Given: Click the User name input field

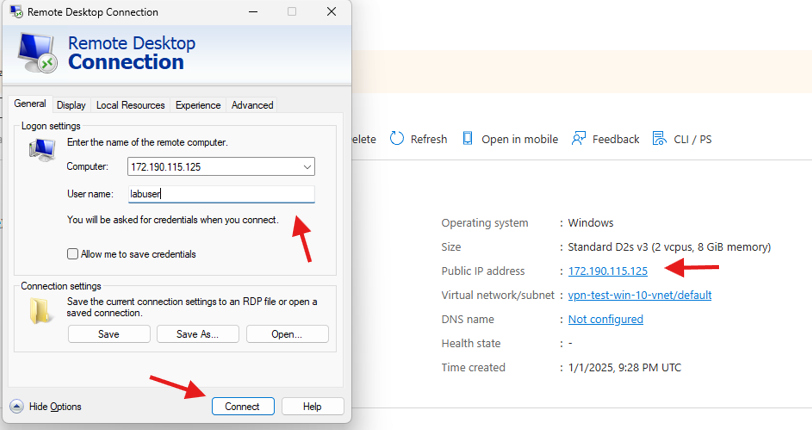Looking at the screenshot, I should pos(221,194).
